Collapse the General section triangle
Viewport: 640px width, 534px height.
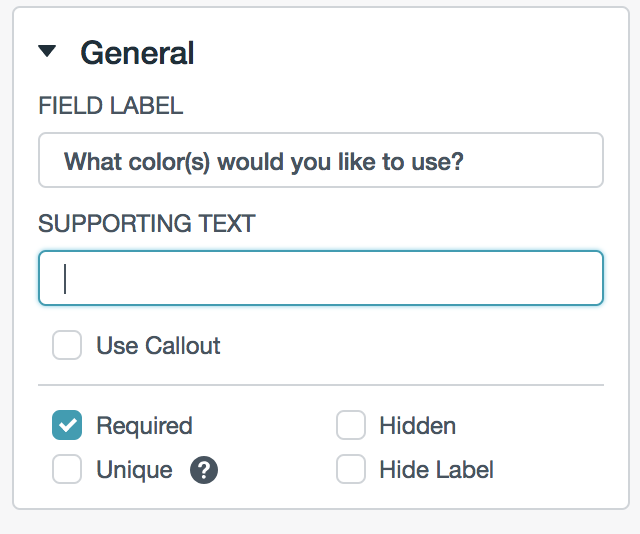click(47, 51)
